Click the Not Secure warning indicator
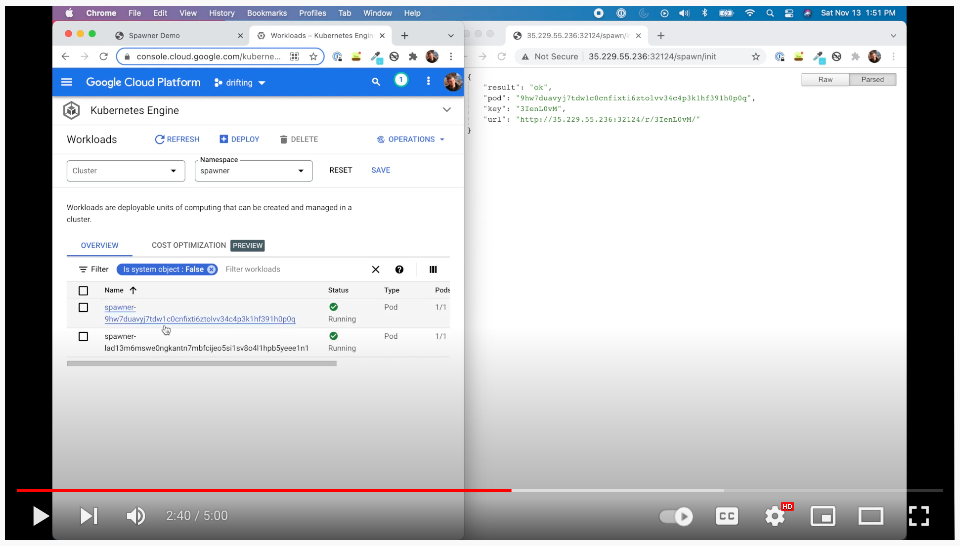Image resolution: width=960 pixels, height=546 pixels. [550, 56]
